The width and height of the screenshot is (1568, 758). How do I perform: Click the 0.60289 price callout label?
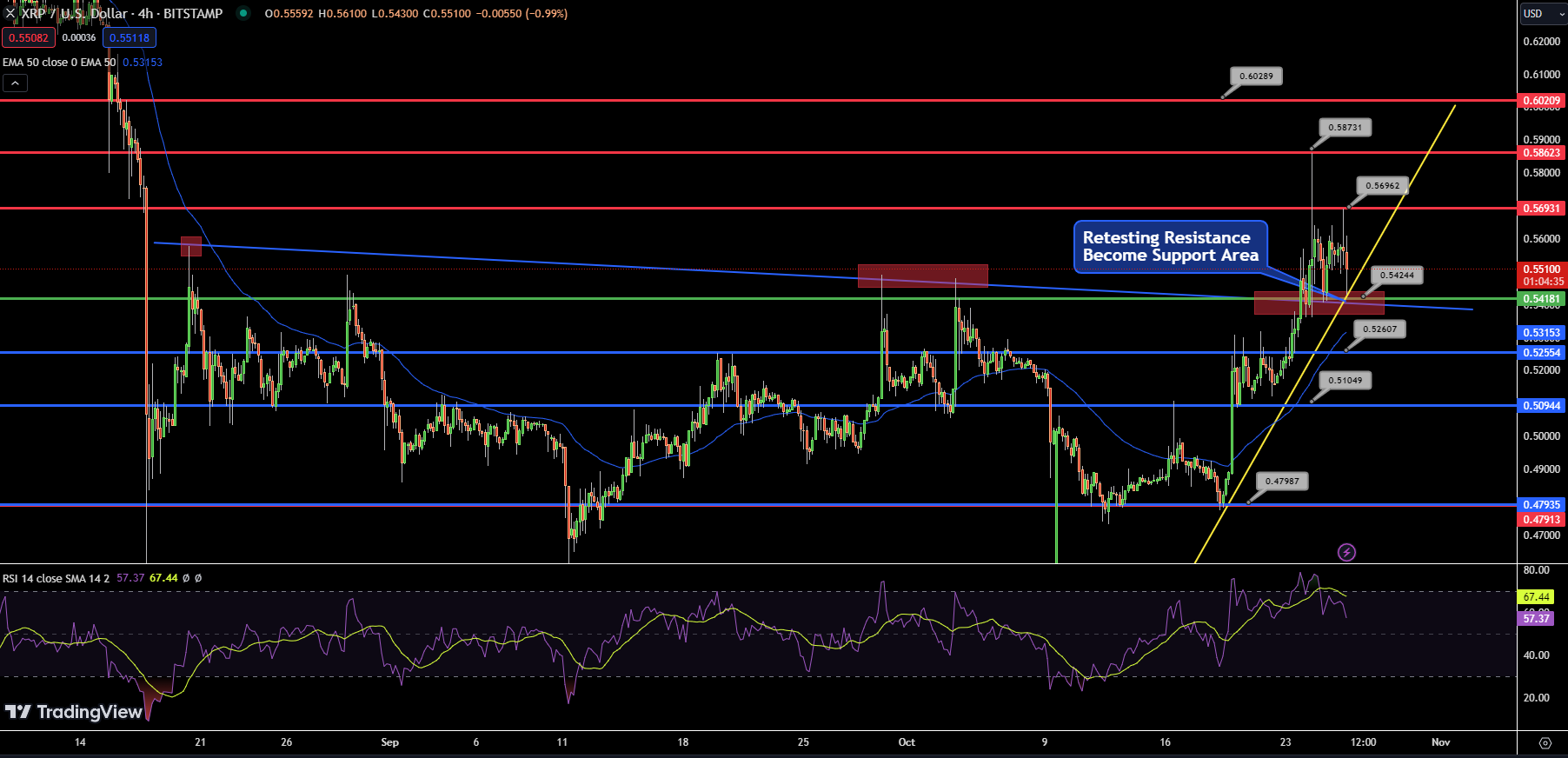pos(1256,76)
